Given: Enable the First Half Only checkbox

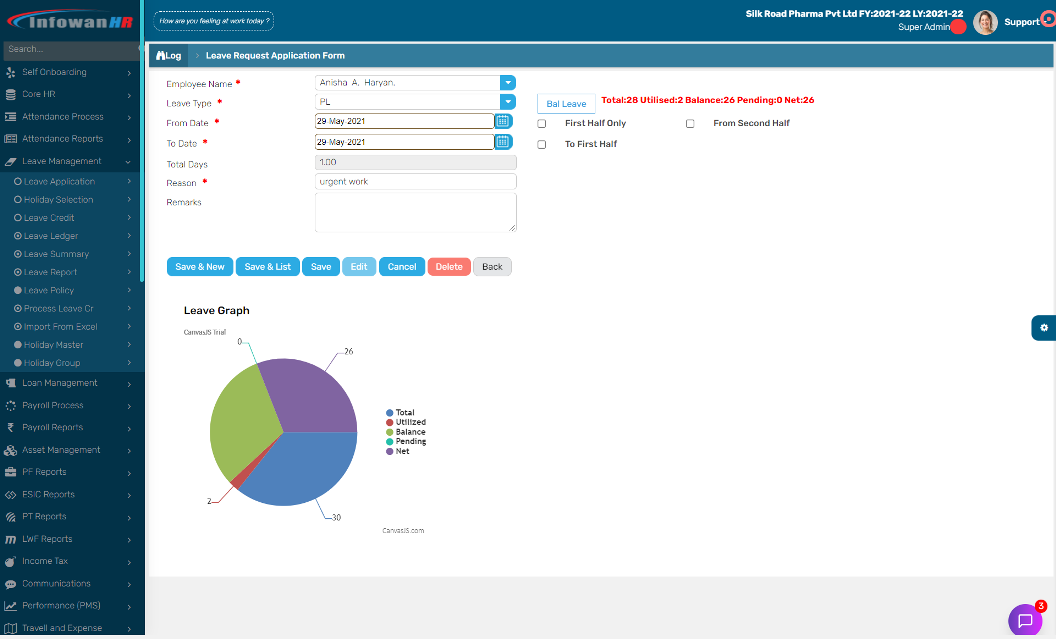Looking at the screenshot, I should point(542,124).
